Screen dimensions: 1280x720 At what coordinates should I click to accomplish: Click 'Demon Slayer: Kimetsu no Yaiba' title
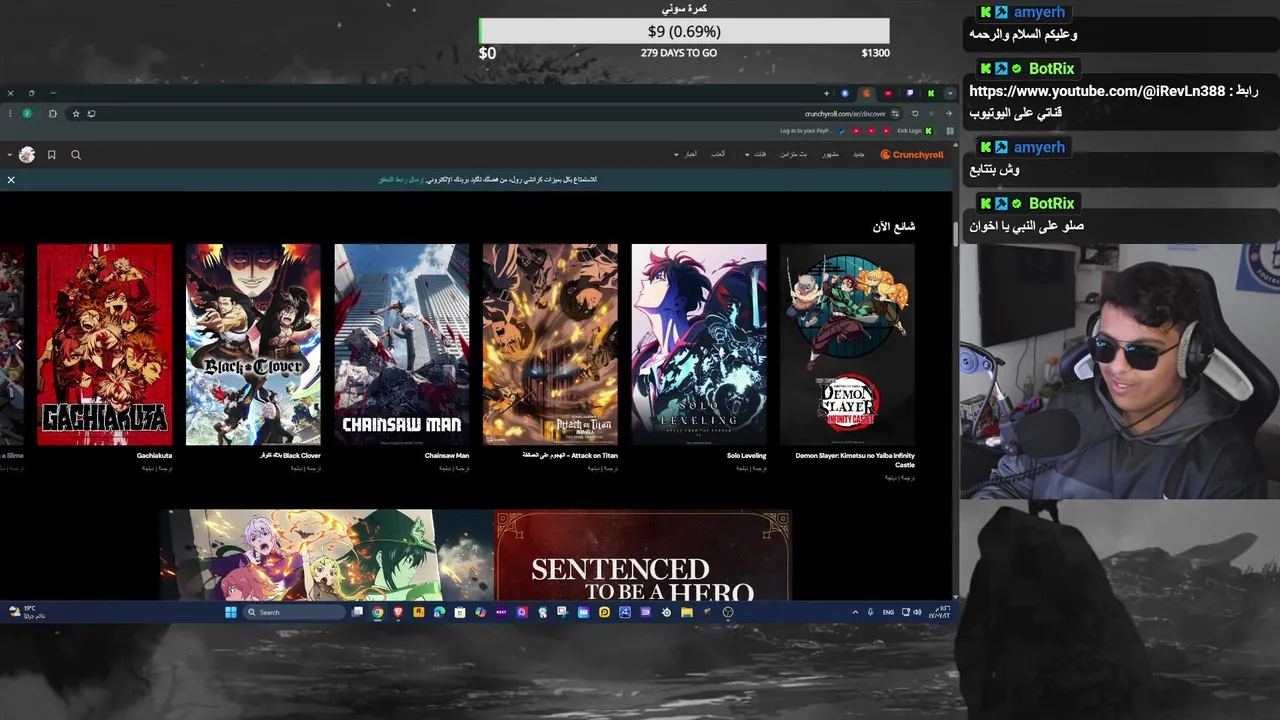coord(855,460)
